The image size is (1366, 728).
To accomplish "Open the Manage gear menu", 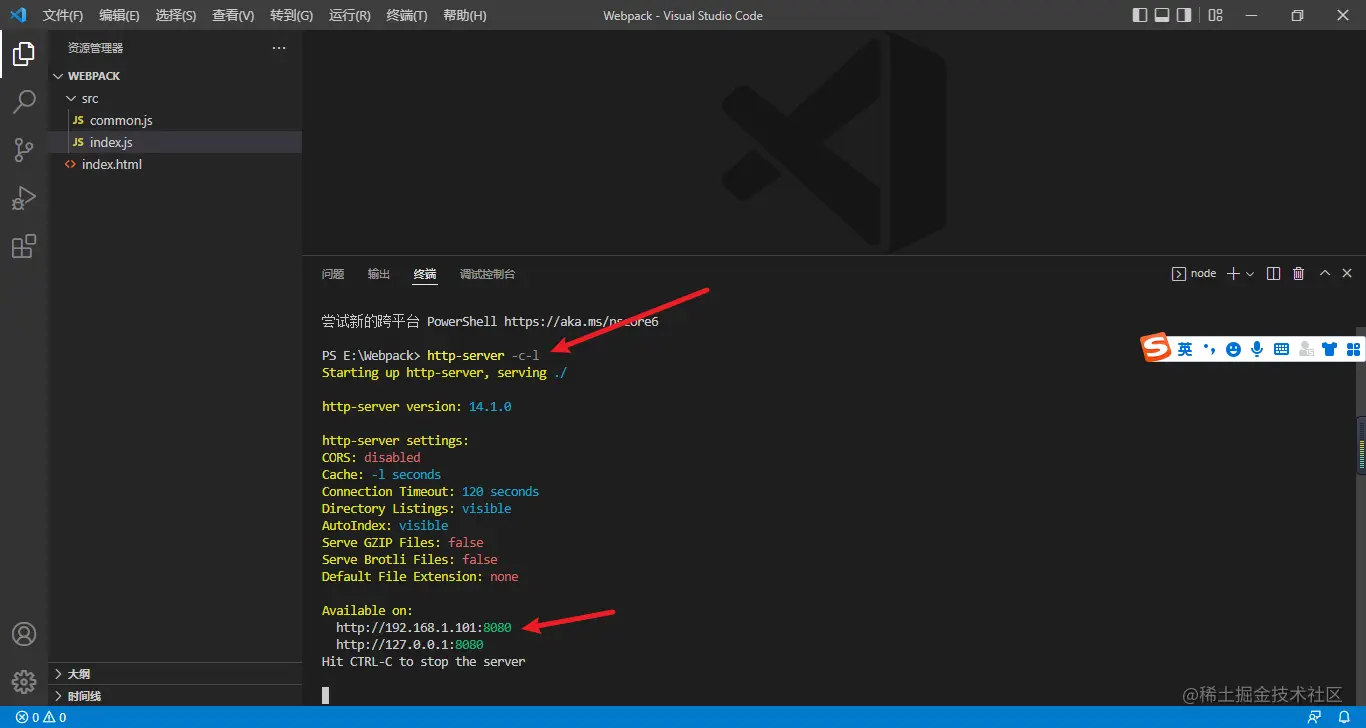I will (24, 682).
